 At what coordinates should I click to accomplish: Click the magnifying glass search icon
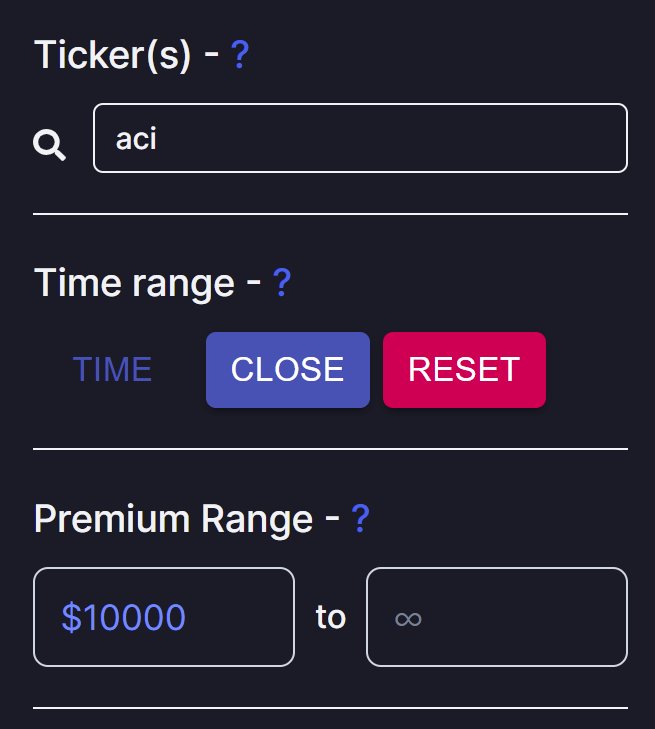pos(49,145)
